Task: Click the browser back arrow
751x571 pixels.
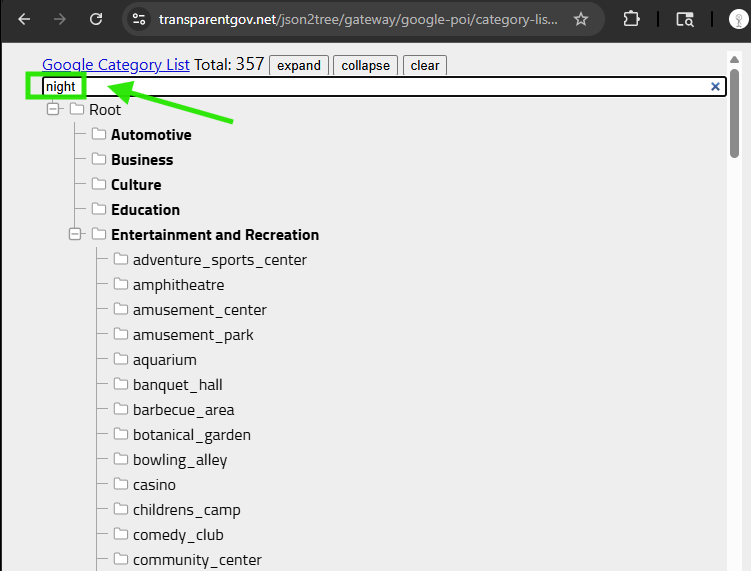Action: tap(24, 19)
